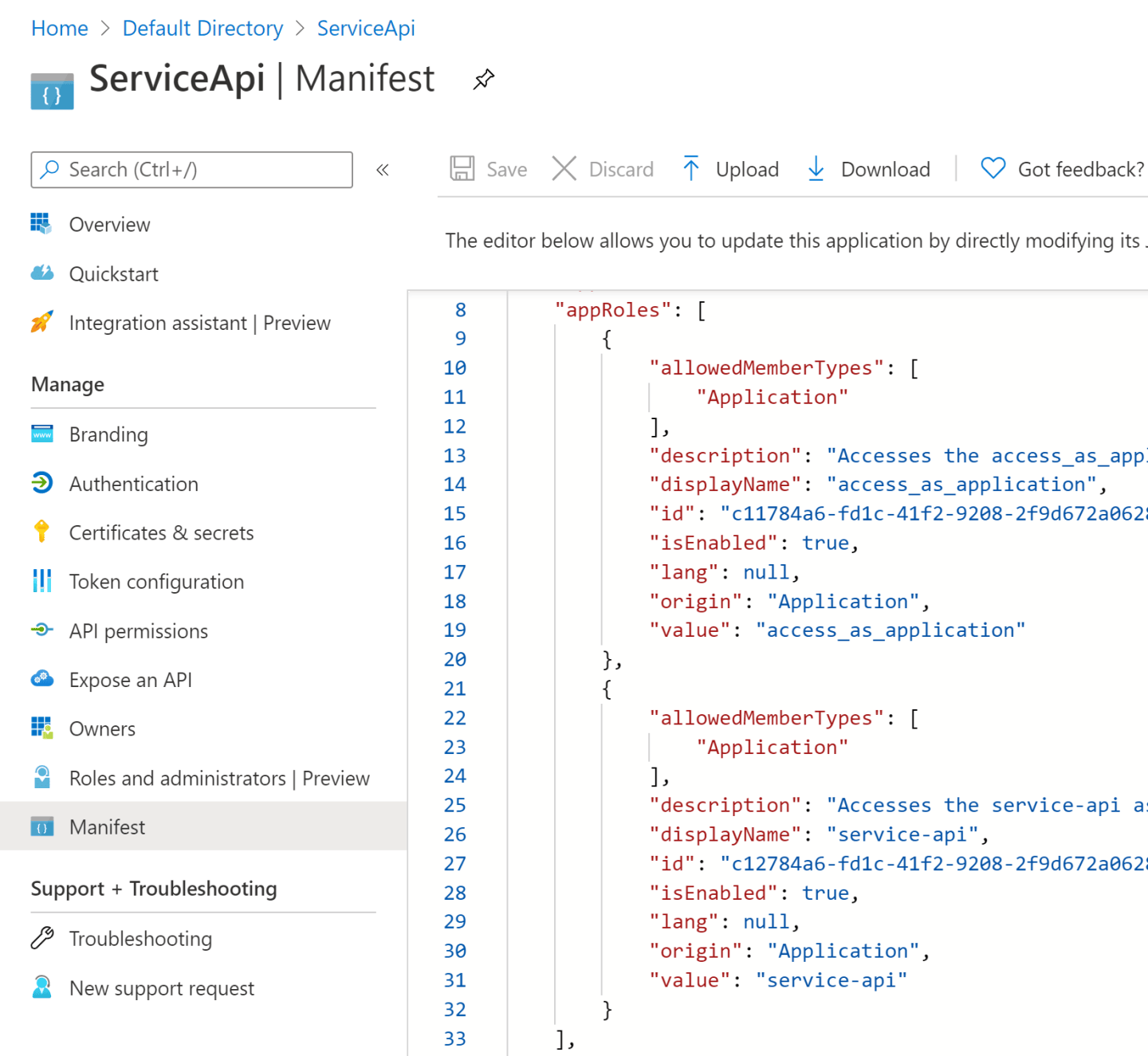Image resolution: width=1148 pixels, height=1056 pixels.
Task: Click the Token configuration bars icon
Action: coord(41,581)
